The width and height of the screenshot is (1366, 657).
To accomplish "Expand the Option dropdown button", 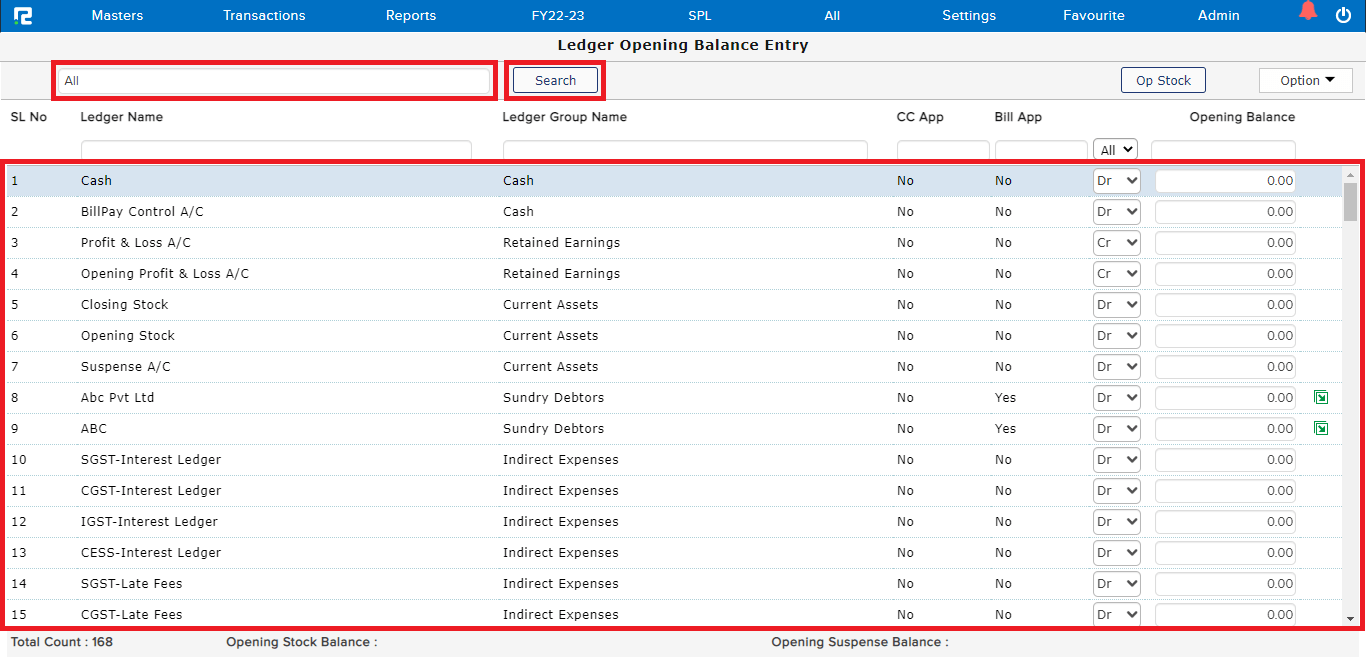I will (1305, 81).
